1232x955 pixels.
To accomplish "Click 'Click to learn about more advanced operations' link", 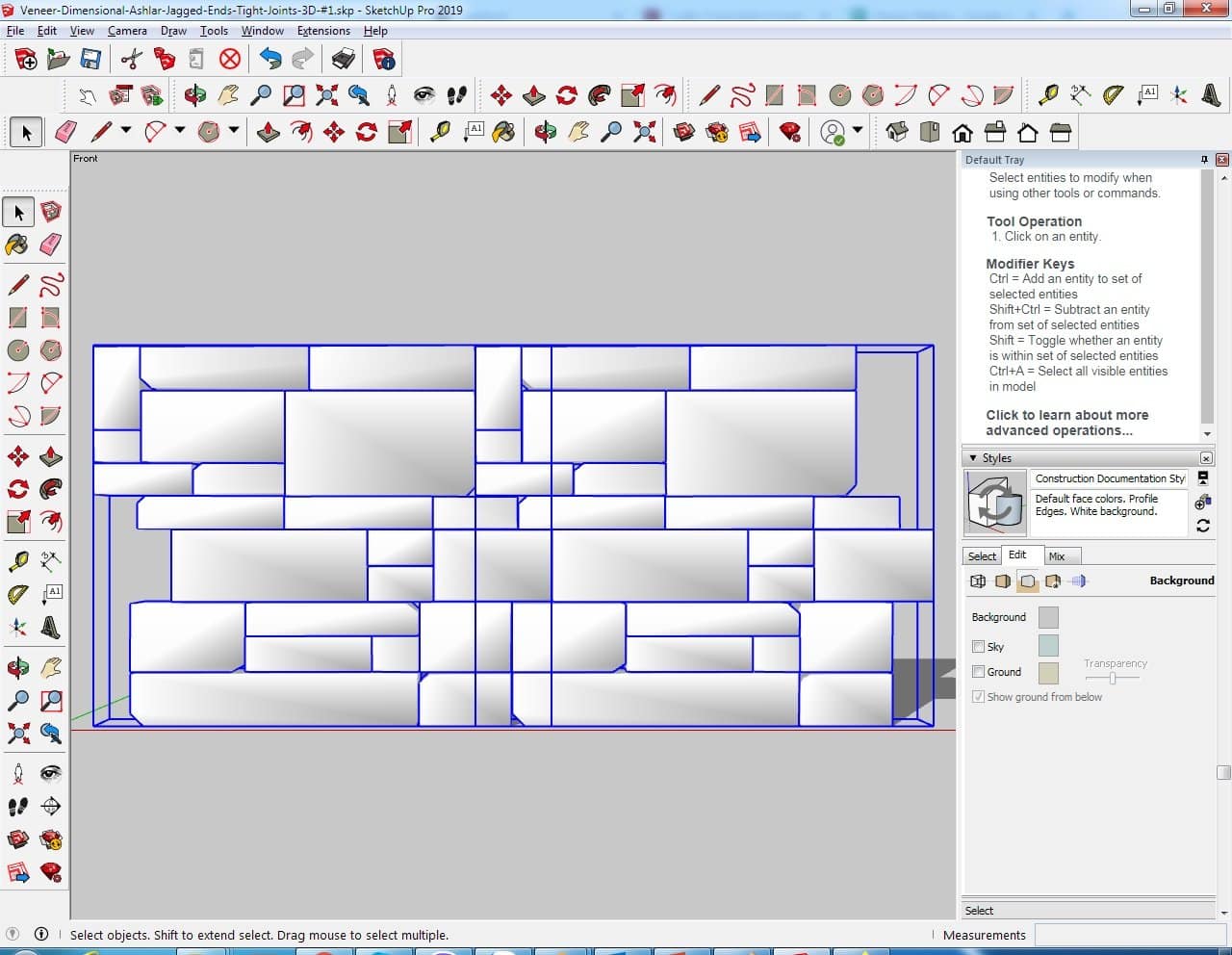I will [x=1066, y=423].
